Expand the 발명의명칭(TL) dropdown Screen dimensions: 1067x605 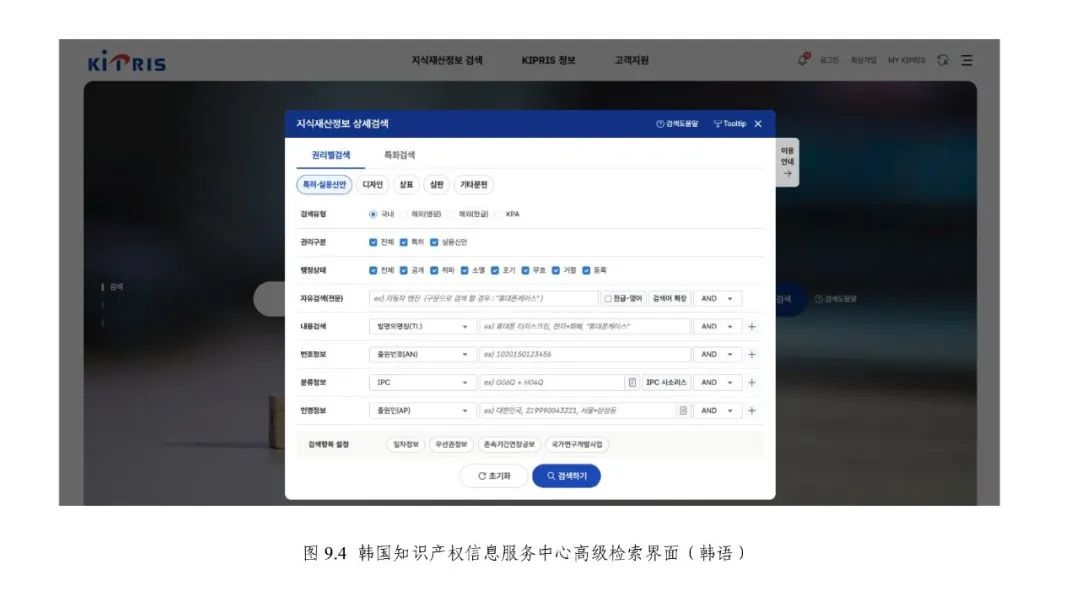click(x=422, y=326)
